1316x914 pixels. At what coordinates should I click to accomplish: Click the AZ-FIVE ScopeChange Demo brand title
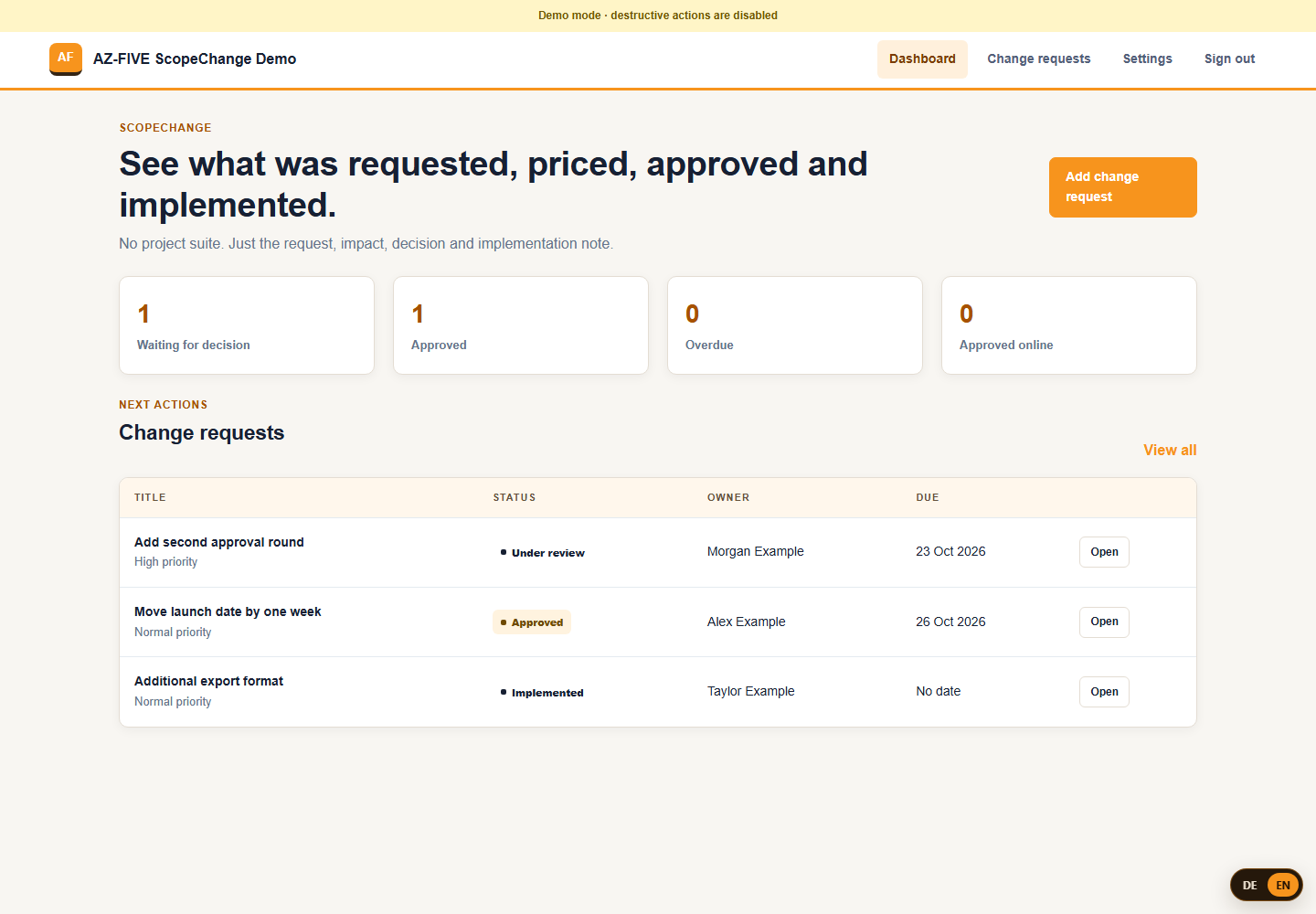click(x=195, y=58)
